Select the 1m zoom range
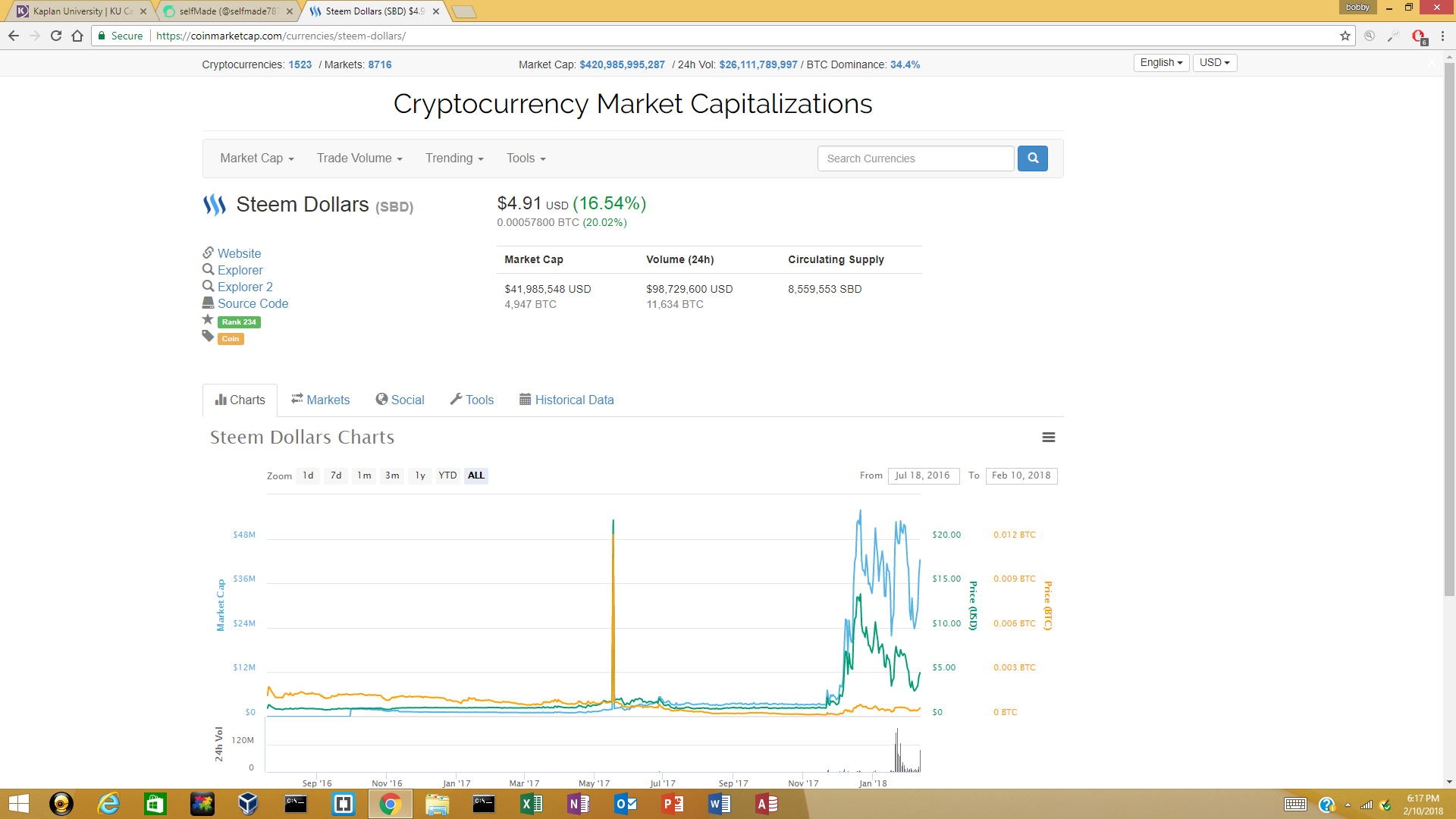 coord(364,475)
